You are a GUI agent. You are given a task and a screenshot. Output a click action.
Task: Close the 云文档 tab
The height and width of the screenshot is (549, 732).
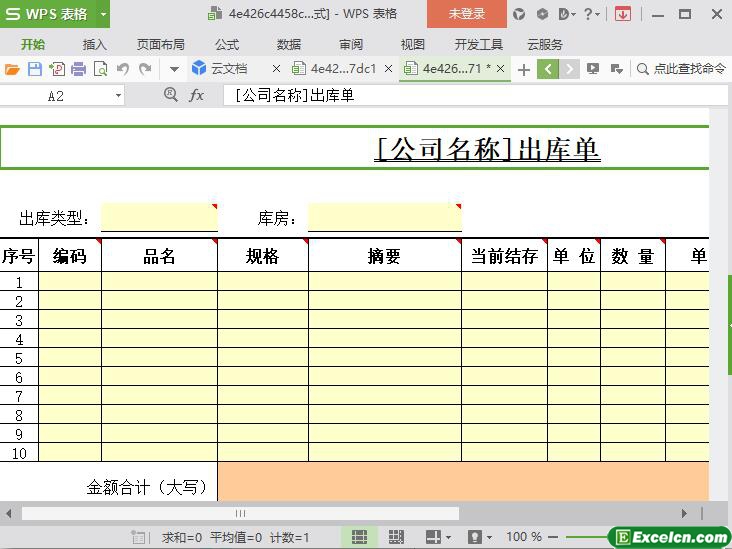point(276,69)
